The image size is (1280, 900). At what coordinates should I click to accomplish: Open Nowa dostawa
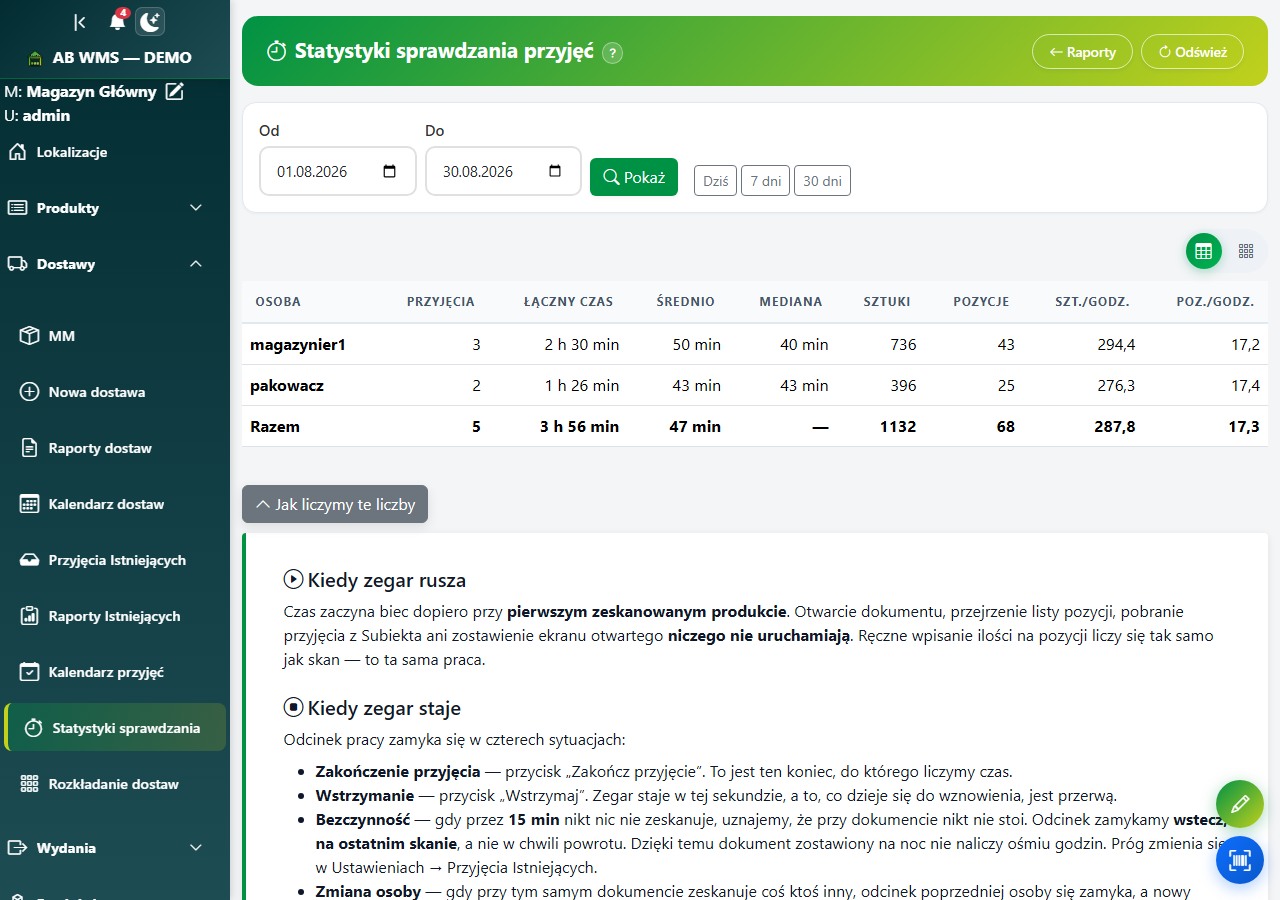click(115, 392)
